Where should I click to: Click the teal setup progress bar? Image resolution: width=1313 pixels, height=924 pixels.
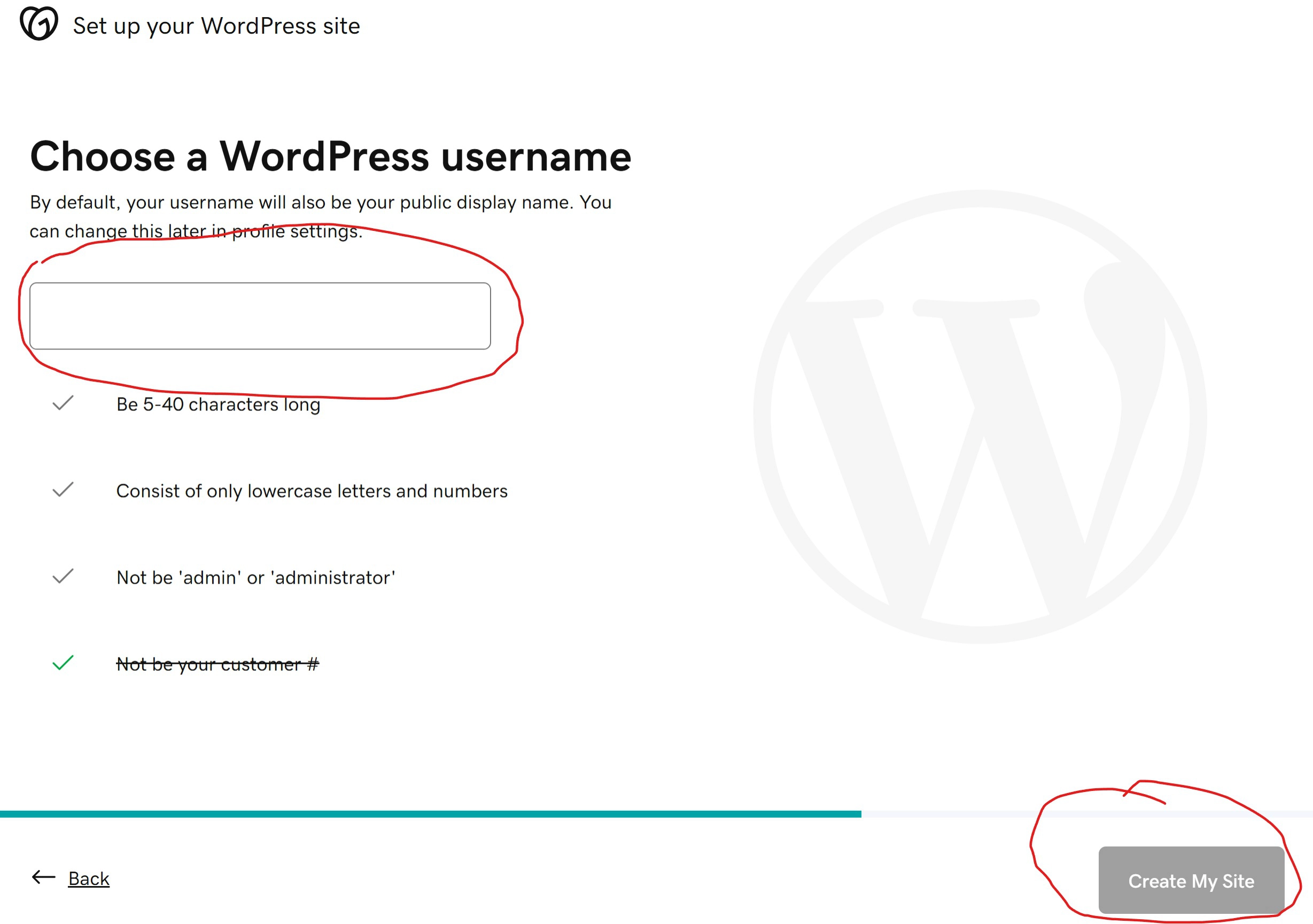pyautogui.click(x=431, y=814)
